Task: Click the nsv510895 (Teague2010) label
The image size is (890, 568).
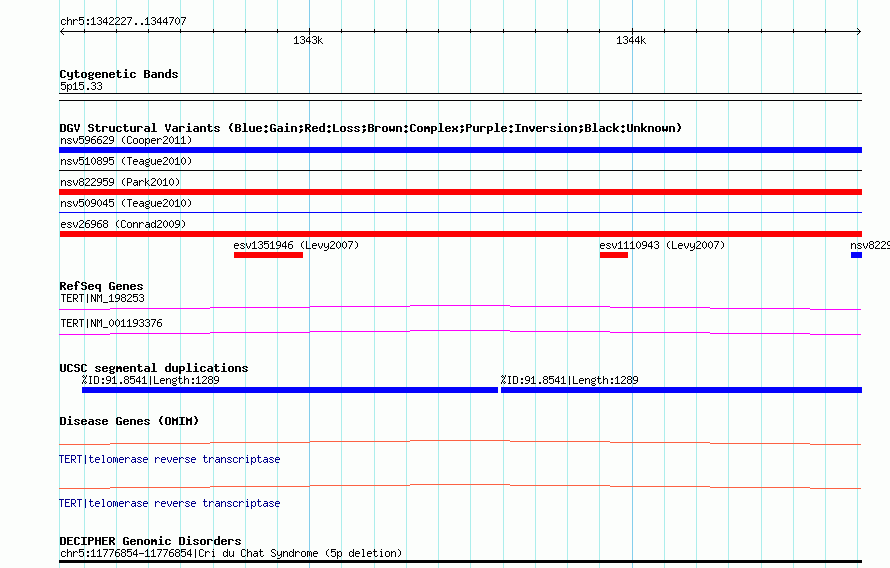Action: 126,161
